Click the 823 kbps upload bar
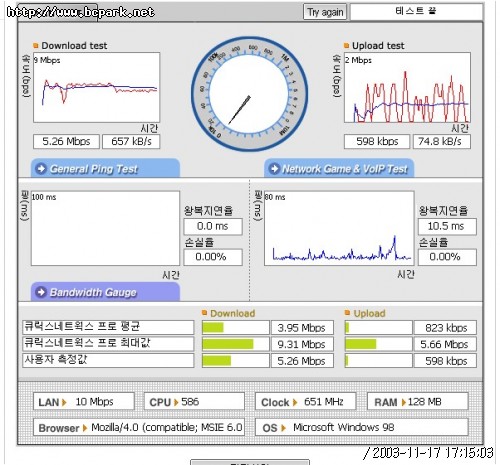Image resolution: width=500 pixels, height=465 pixels. click(x=378, y=328)
